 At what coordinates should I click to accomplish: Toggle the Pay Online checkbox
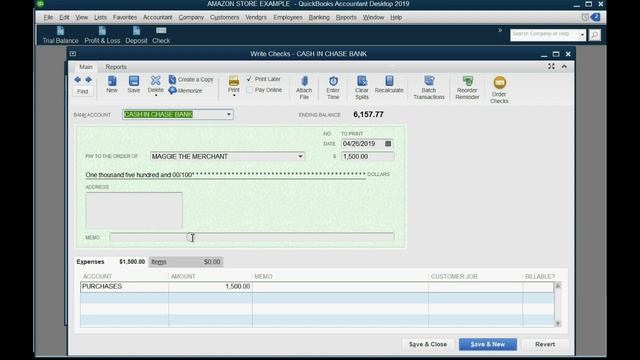coord(249,90)
